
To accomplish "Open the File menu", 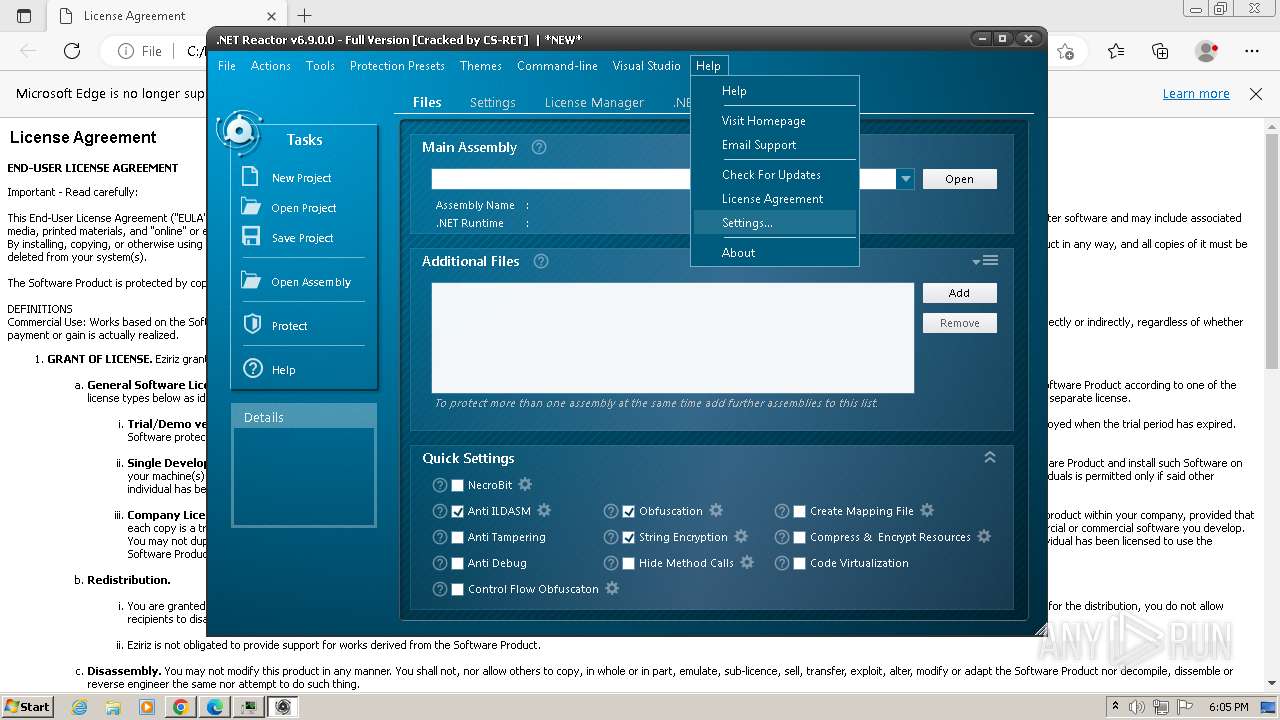I will tap(227, 65).
